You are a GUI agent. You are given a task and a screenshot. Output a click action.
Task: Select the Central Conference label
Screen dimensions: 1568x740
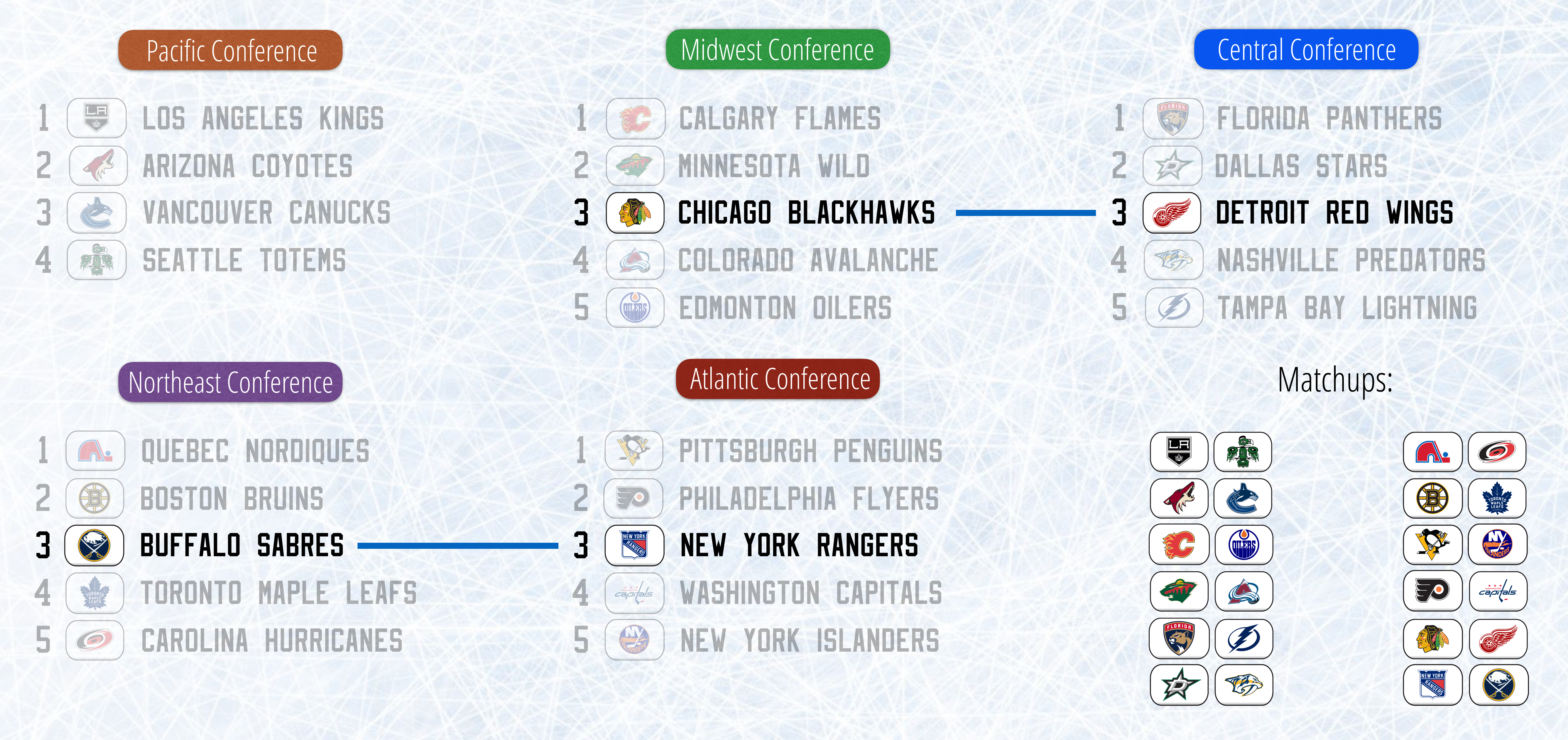[1306, 49]
